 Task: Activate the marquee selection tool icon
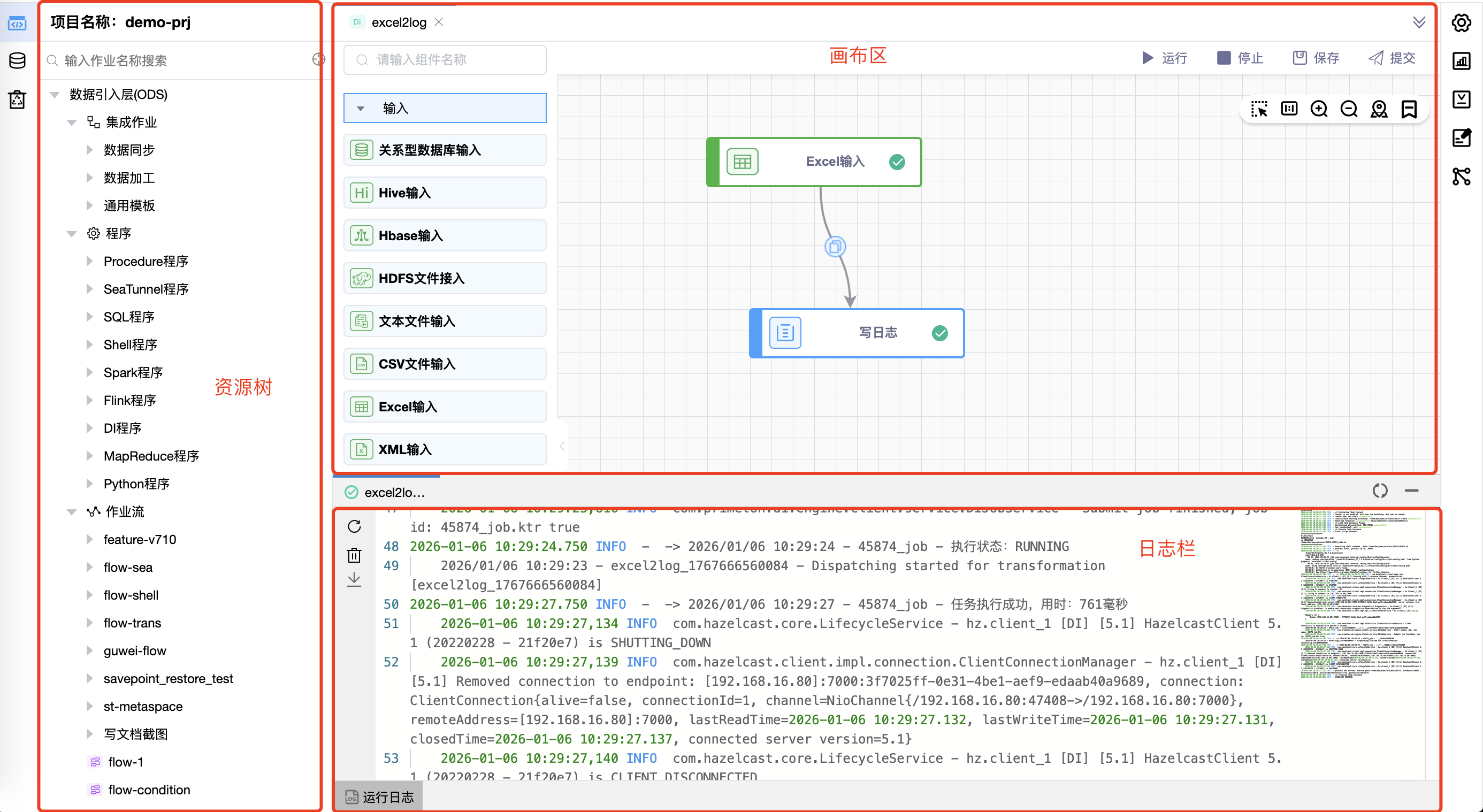tap(1258, 109)
